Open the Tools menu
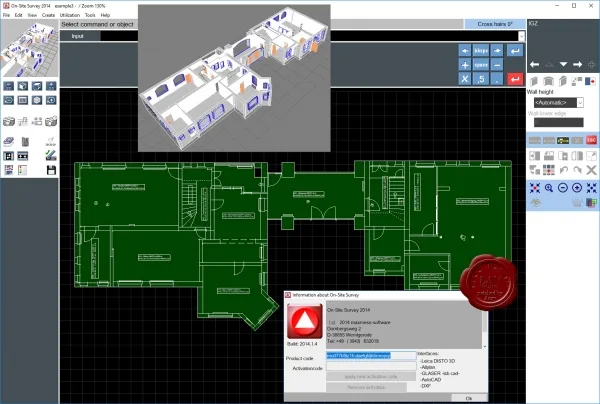The width and height of the screenshot is (600, 404). 90,15
